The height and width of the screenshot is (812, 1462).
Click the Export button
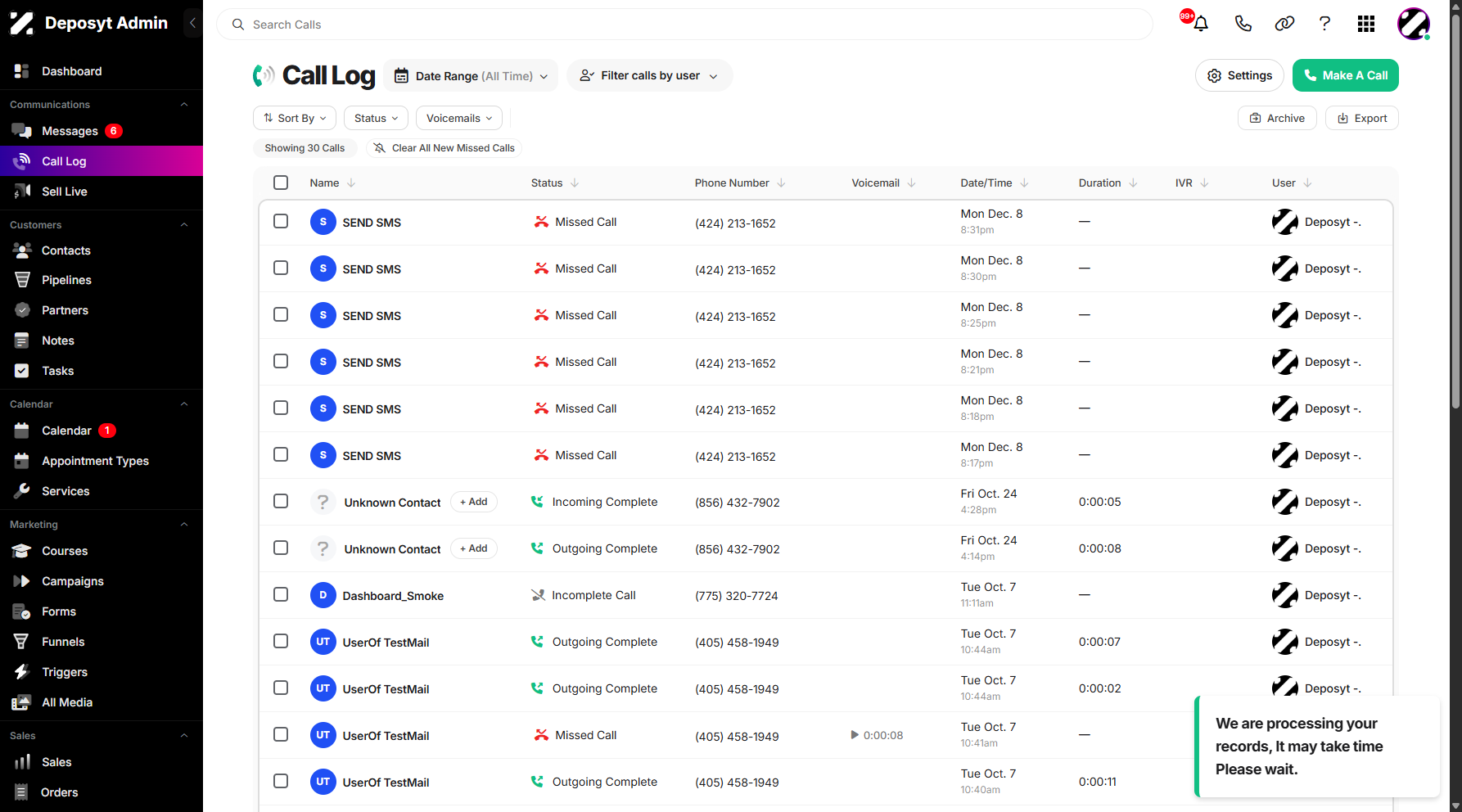click(x=1362, y=118)
